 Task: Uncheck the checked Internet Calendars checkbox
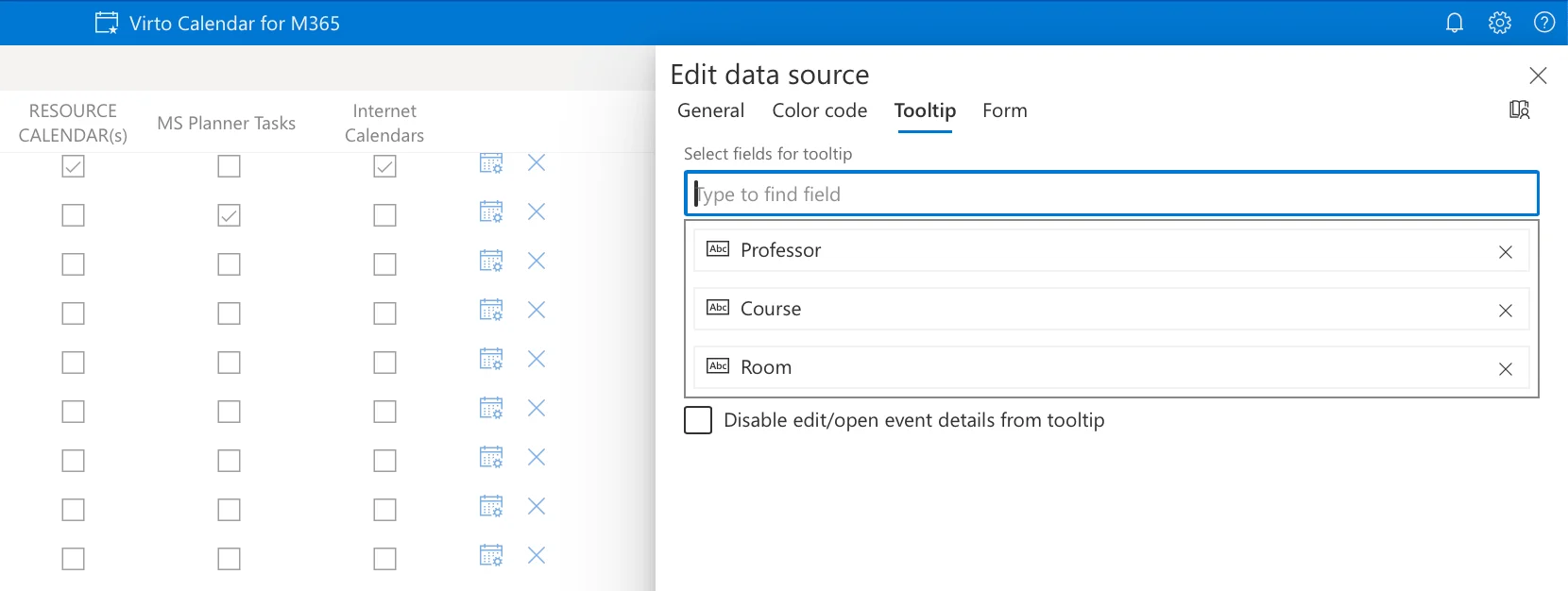[384, 166]
